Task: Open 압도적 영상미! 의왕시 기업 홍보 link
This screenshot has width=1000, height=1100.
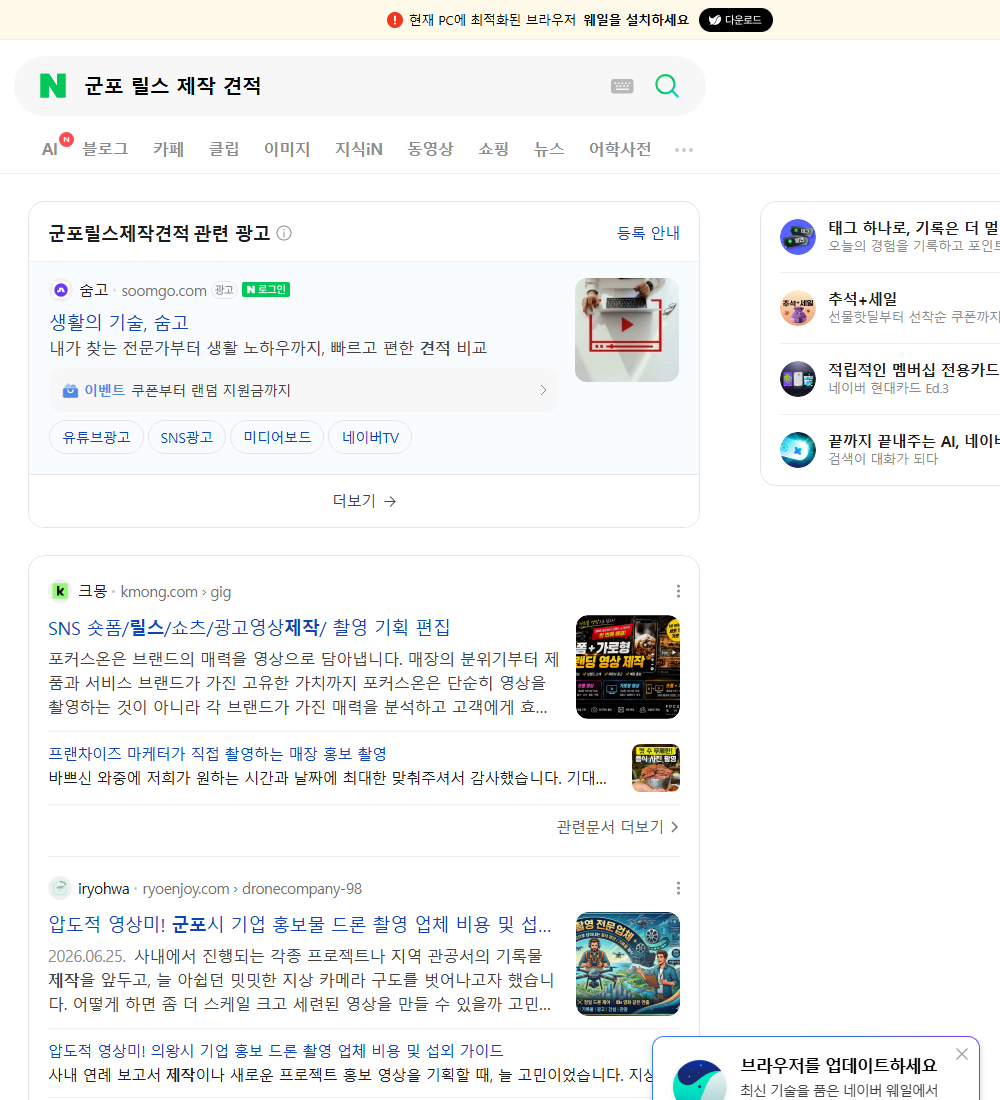Action: point(276,1051)
